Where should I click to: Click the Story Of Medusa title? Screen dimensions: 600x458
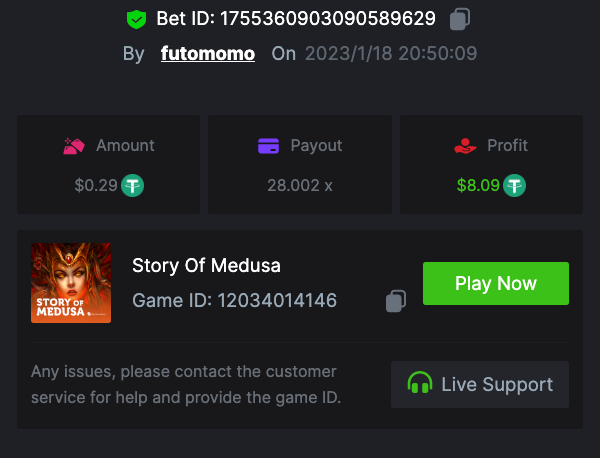click(x=207, y=265)
